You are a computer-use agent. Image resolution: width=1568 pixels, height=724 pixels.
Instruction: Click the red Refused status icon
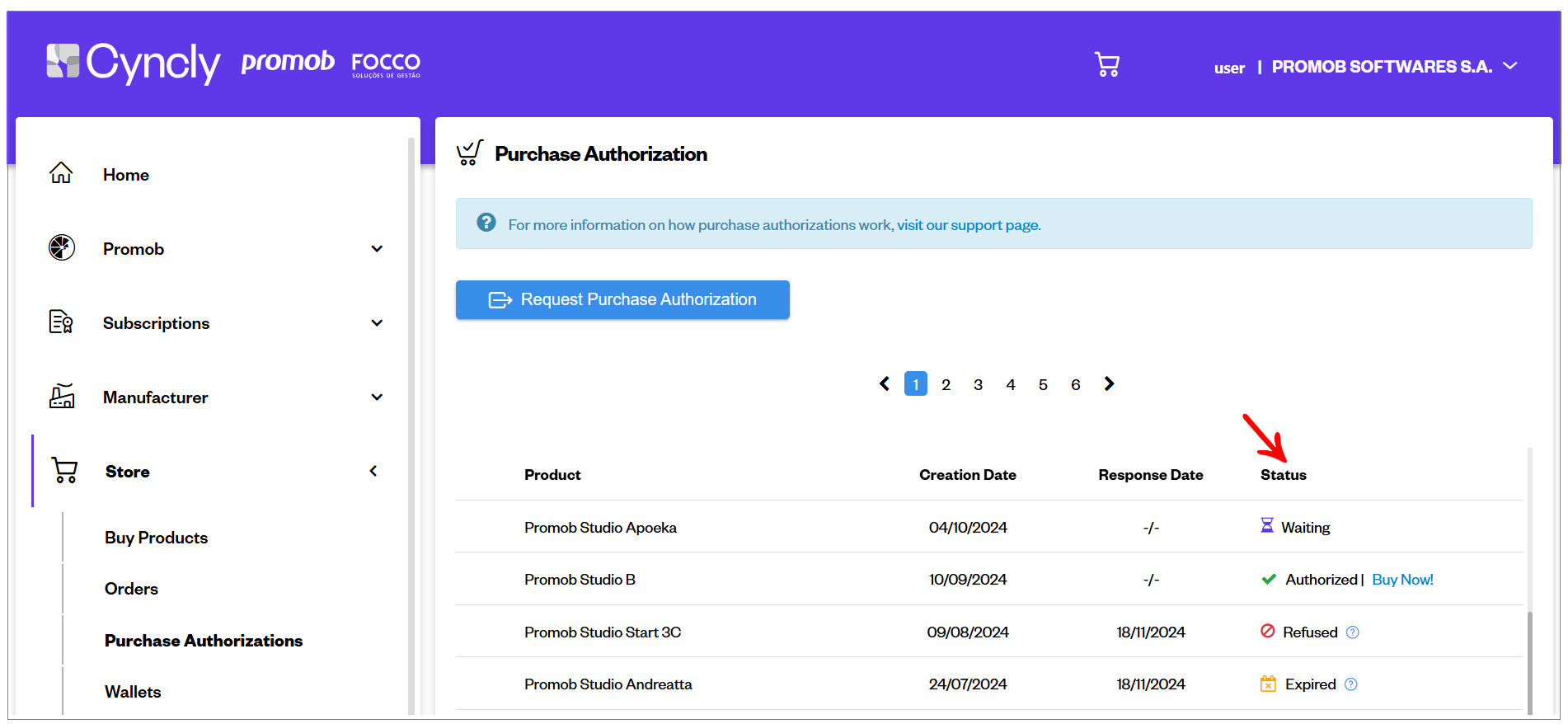coord(1268,631)
